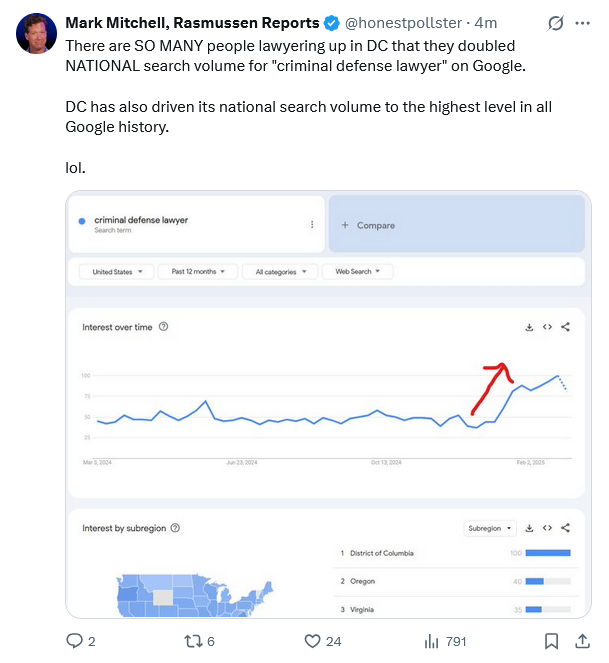Download the Interest over time chart
Viewport: 609px width, 663px height.
point(529,327)
